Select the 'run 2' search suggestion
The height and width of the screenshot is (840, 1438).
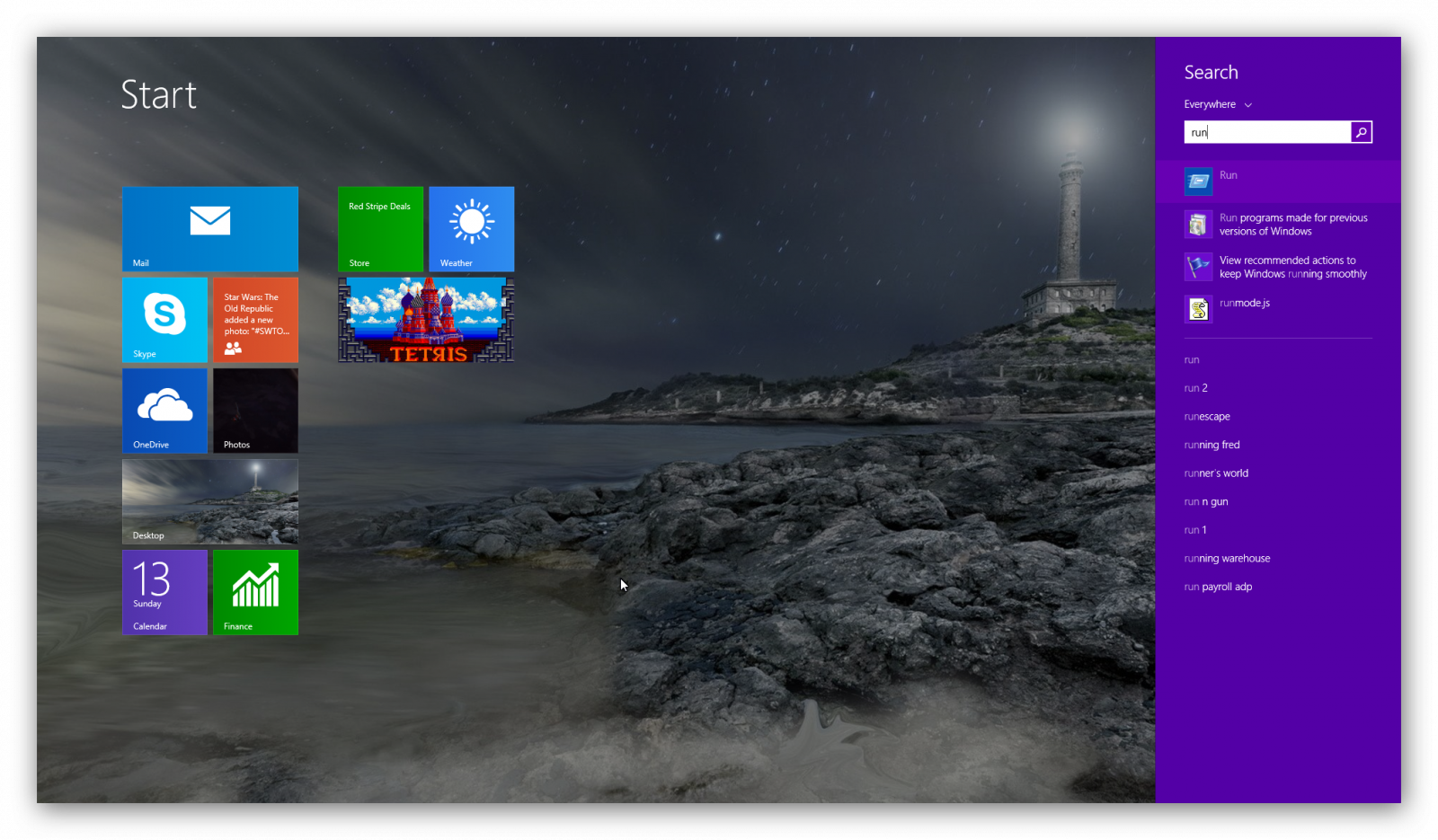click(x=1196, y=388)
